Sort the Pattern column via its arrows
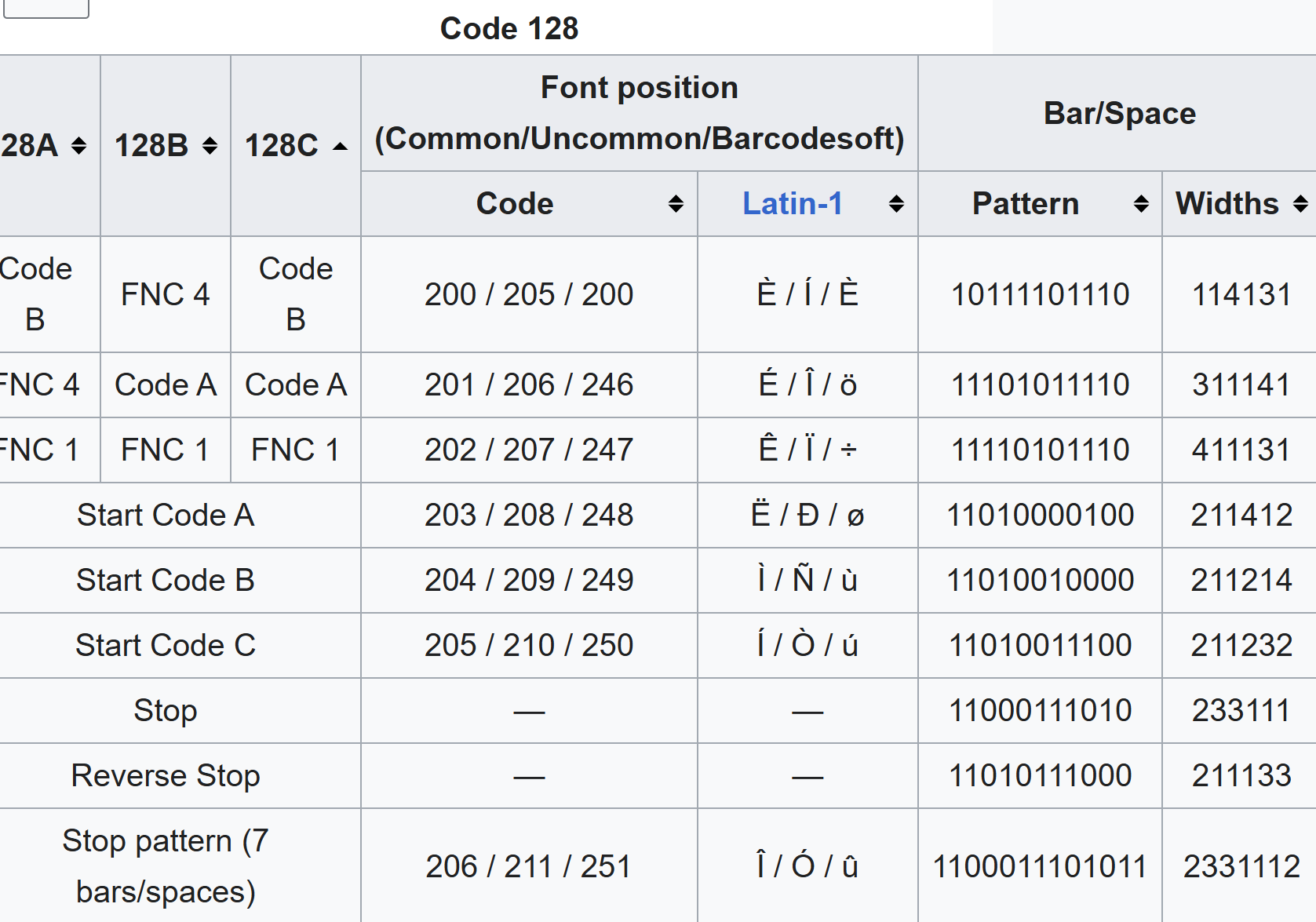The image size is (1316, 922). click(1141, 204)
